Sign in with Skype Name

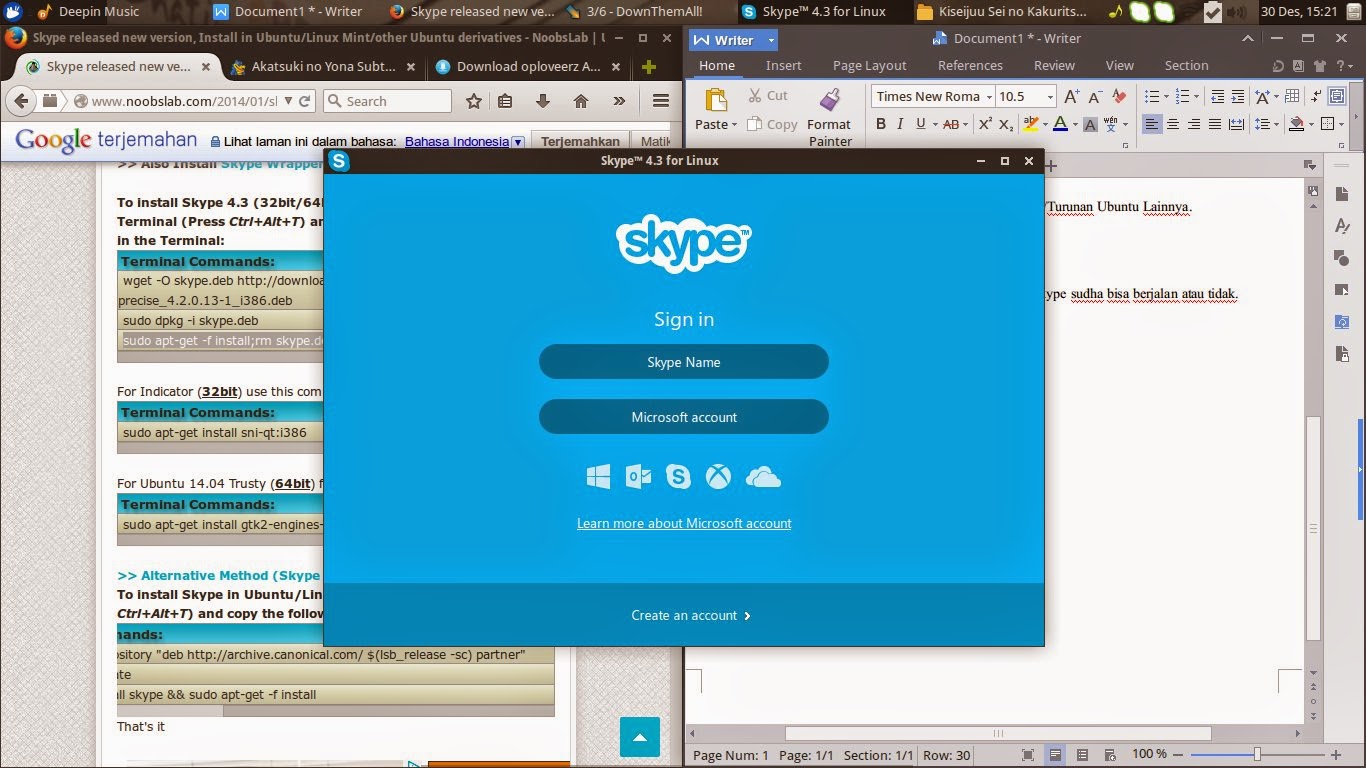tap(684, 362)
